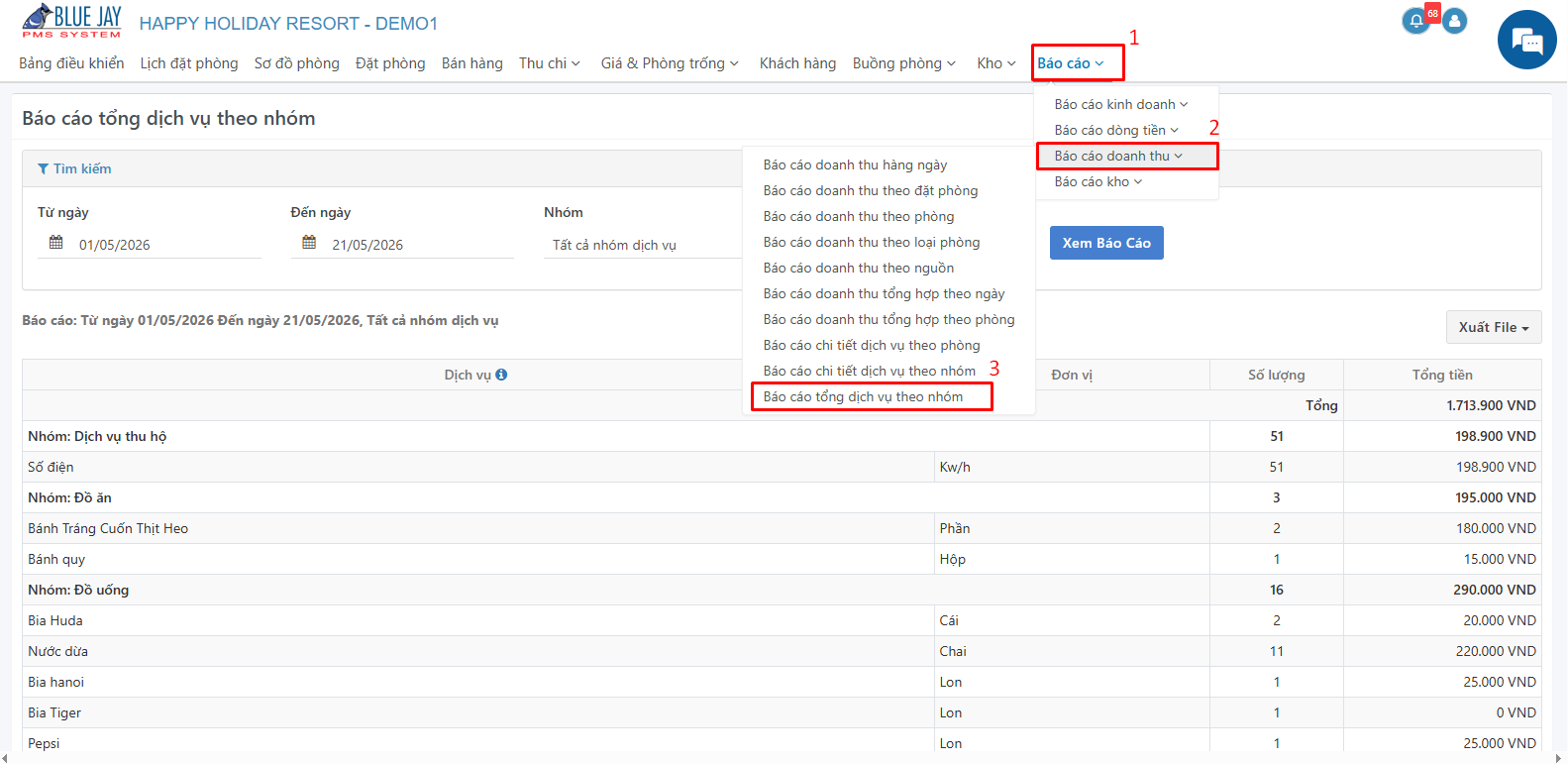Select Báo cáo doanh thu theo nguồn
Viewport: 1568px width, 764px height.
pyautogui.click(x=859, y=268)
